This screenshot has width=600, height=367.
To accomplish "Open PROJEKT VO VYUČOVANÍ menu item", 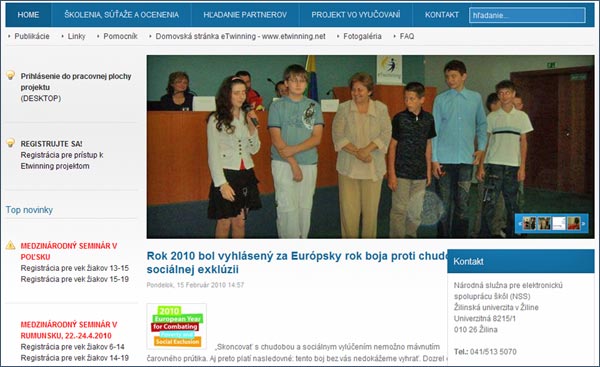I will pyautogui.click(x=355, y=15).
